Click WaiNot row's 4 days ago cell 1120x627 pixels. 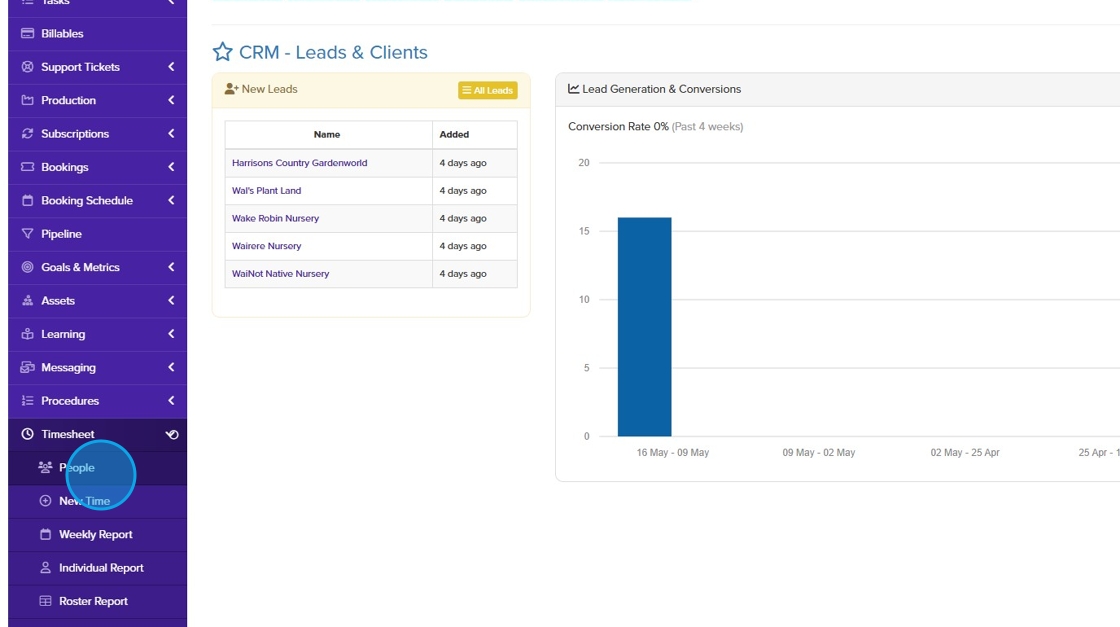[x=474, y=274]
